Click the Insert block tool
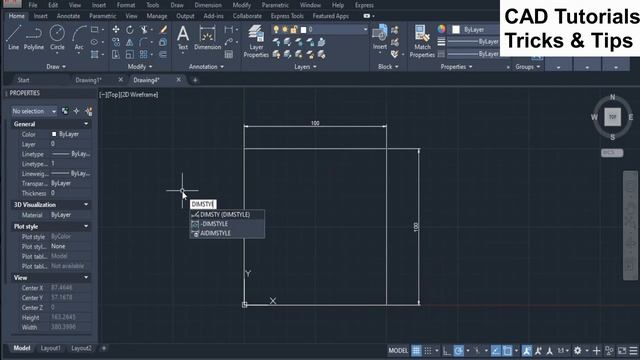The image size is (640, 360). [x=380, y=37]
